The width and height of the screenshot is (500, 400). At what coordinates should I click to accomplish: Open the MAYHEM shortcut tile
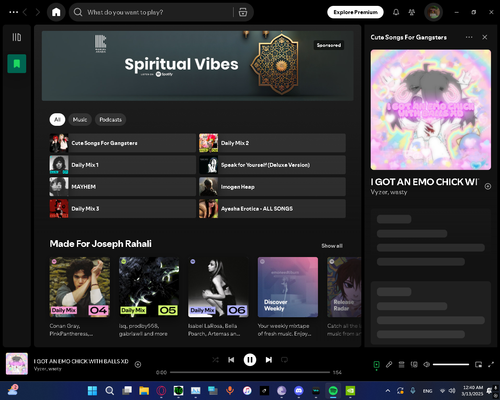click(123, 187)
